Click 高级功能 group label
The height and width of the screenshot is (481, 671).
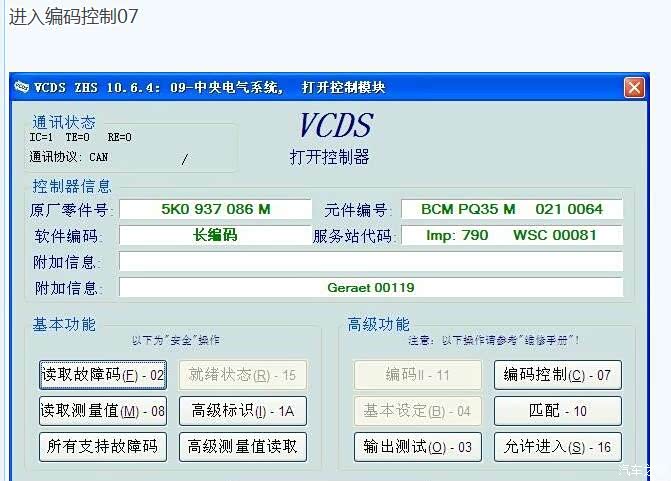(378, 324)
